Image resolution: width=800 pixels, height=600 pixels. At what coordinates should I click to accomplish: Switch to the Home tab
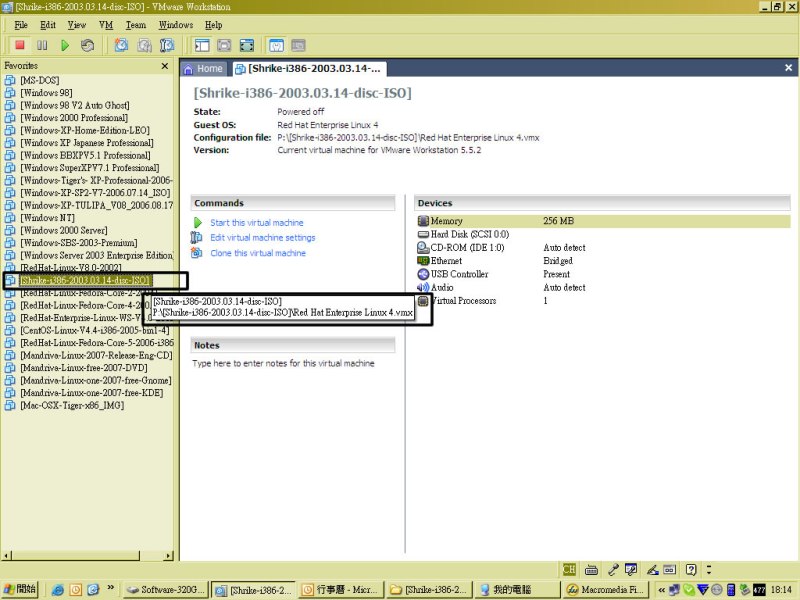(204, 69)
